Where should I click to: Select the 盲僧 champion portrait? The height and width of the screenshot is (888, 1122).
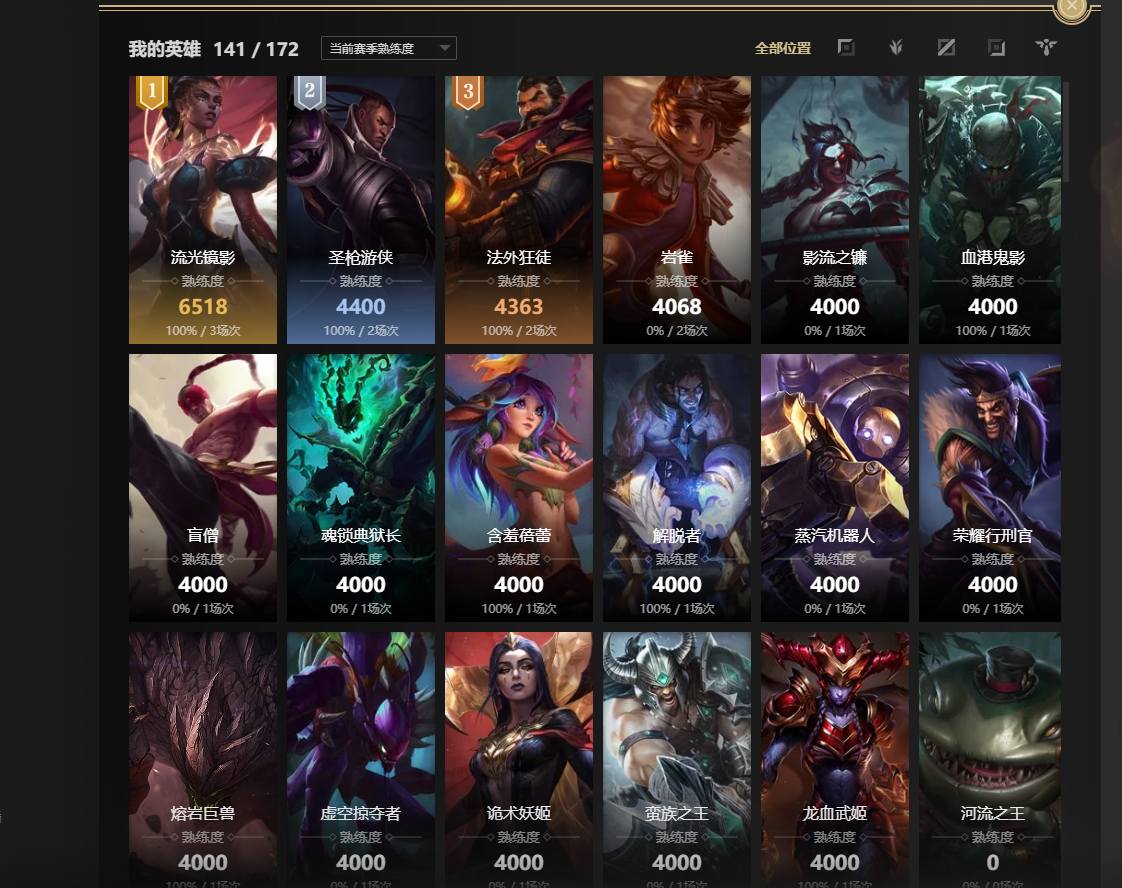pos(203,487)
